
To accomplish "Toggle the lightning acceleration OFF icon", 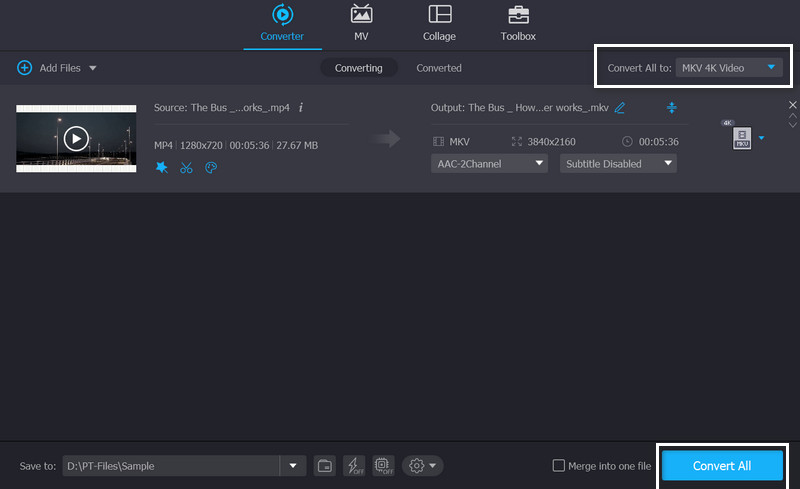I will (354, 466).
